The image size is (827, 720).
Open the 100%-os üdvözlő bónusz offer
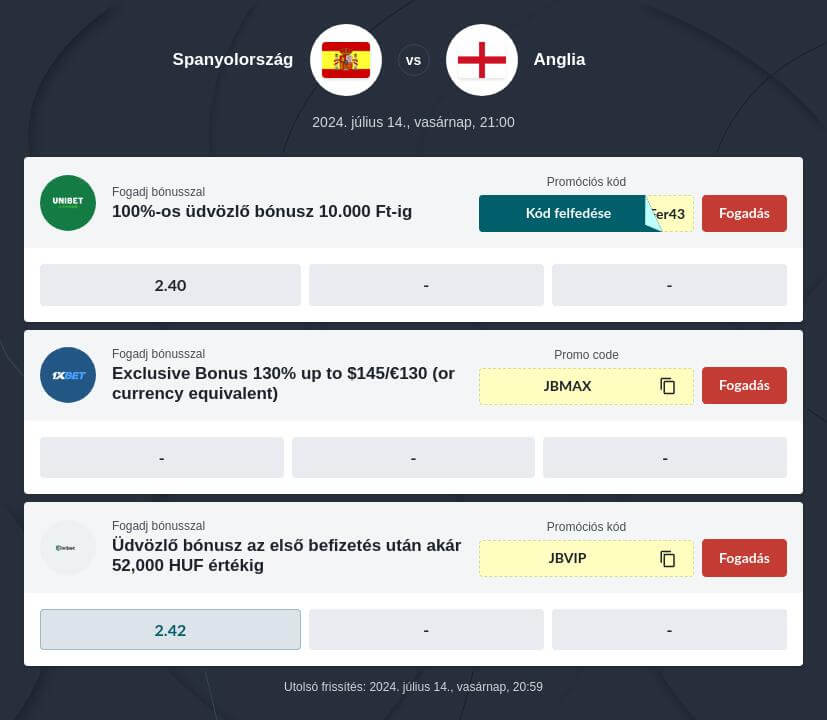coord(262,212)
